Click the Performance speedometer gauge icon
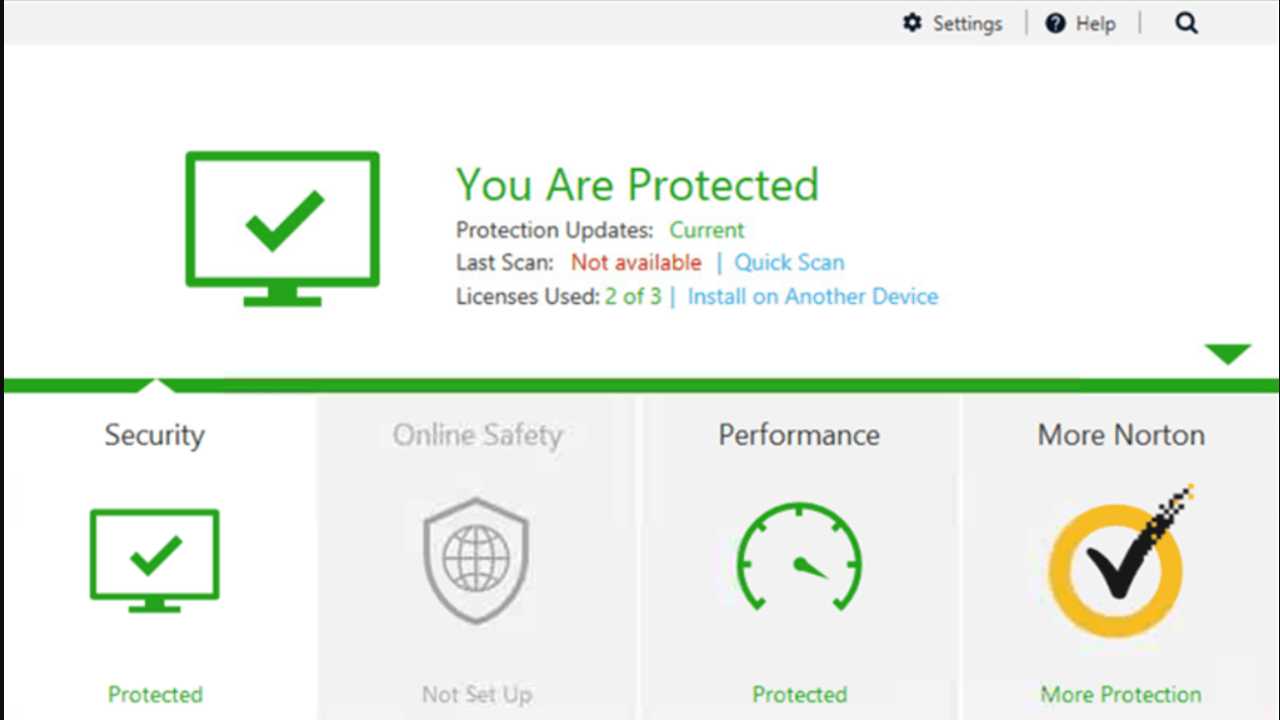The height and width of the screenshot is (720, 1280). pyautogui.click(x=799, y=557)
